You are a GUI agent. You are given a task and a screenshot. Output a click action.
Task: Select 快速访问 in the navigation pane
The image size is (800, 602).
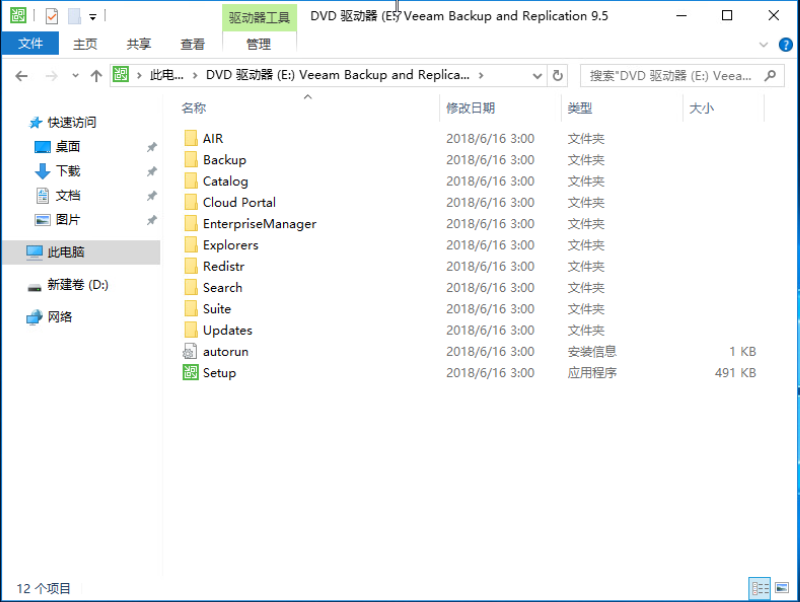pyautogui.click(x=71, y=122)
